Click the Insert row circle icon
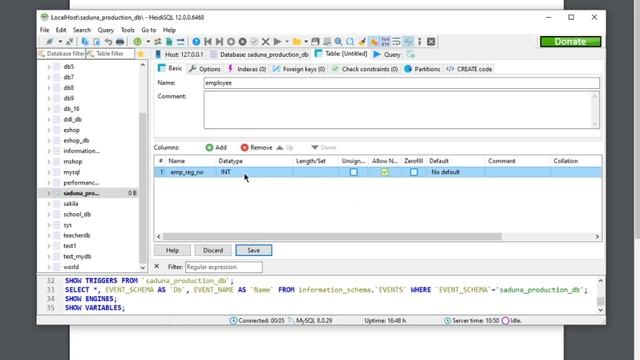 click(x=231, y=42)
